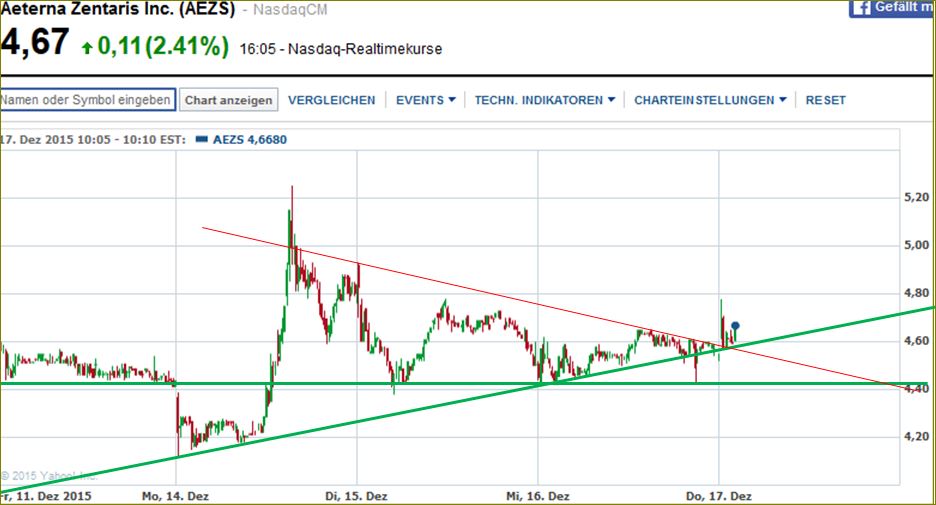Click the Aeterna Zentaris Inc. (AEZS) title

(x=118, y=8)
